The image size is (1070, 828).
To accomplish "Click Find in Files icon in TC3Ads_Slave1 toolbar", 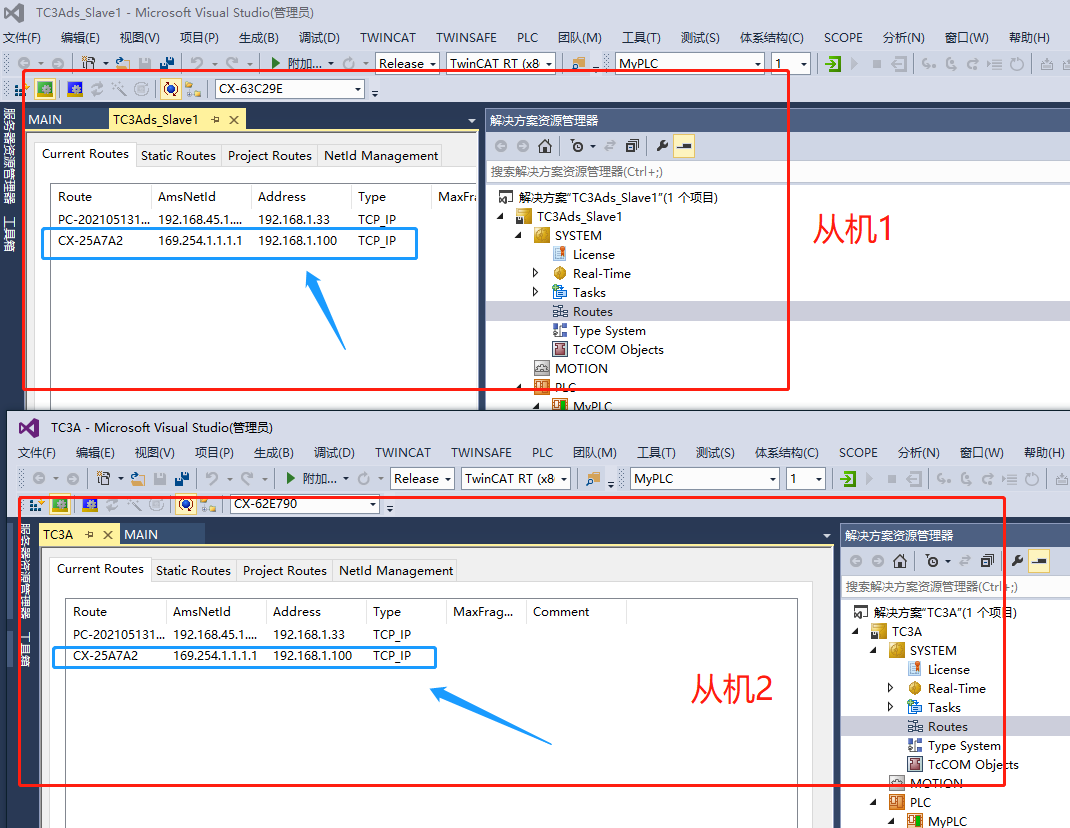I will click(578, 63).
